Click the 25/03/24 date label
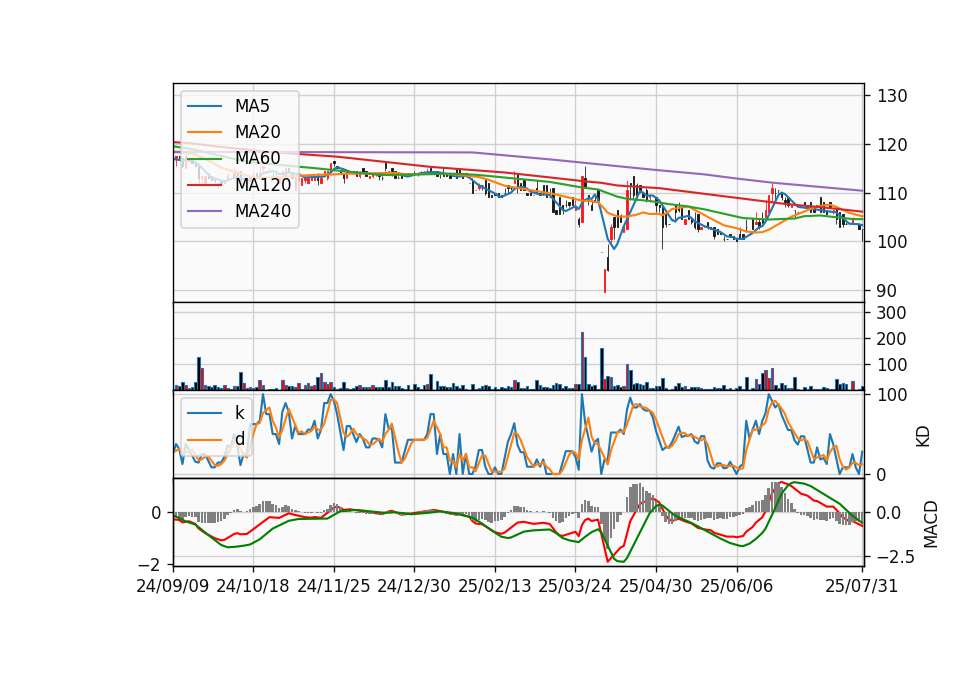This screenshot has height=690, width=960. click(575, 586)
